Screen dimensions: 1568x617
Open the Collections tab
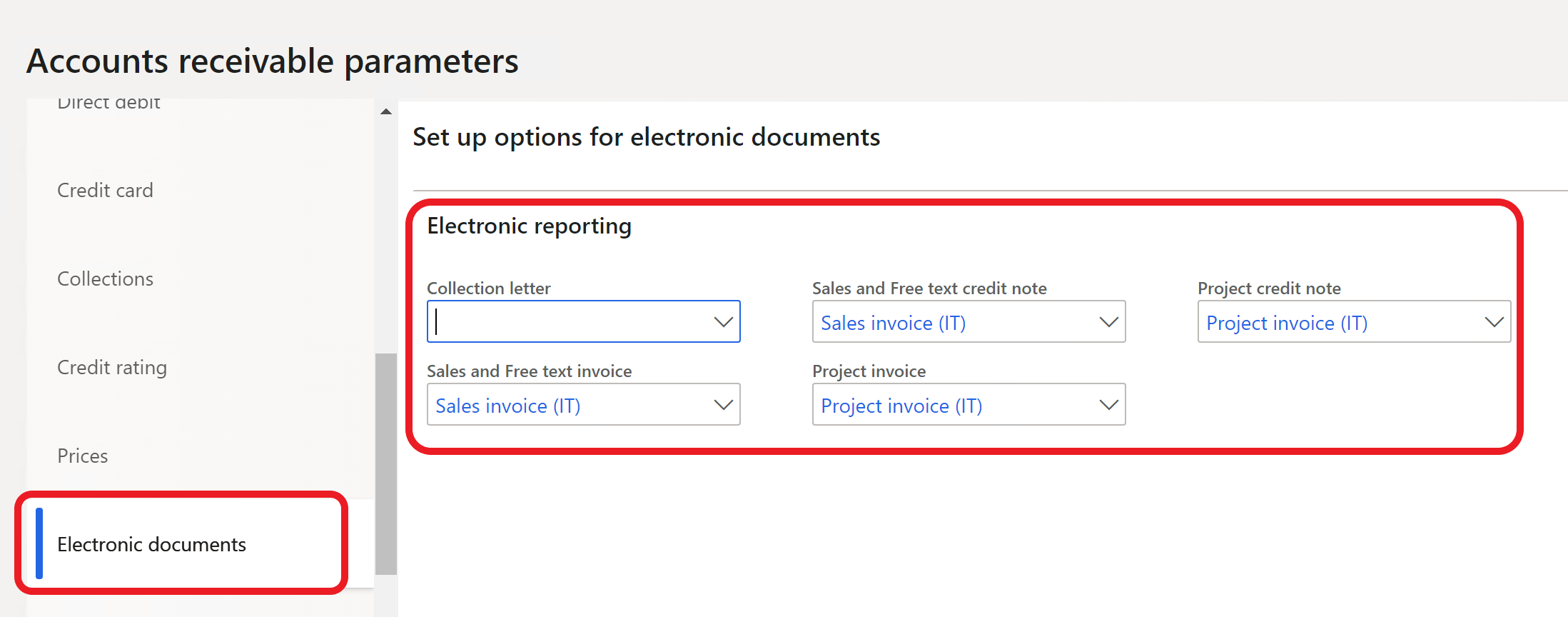105,279
